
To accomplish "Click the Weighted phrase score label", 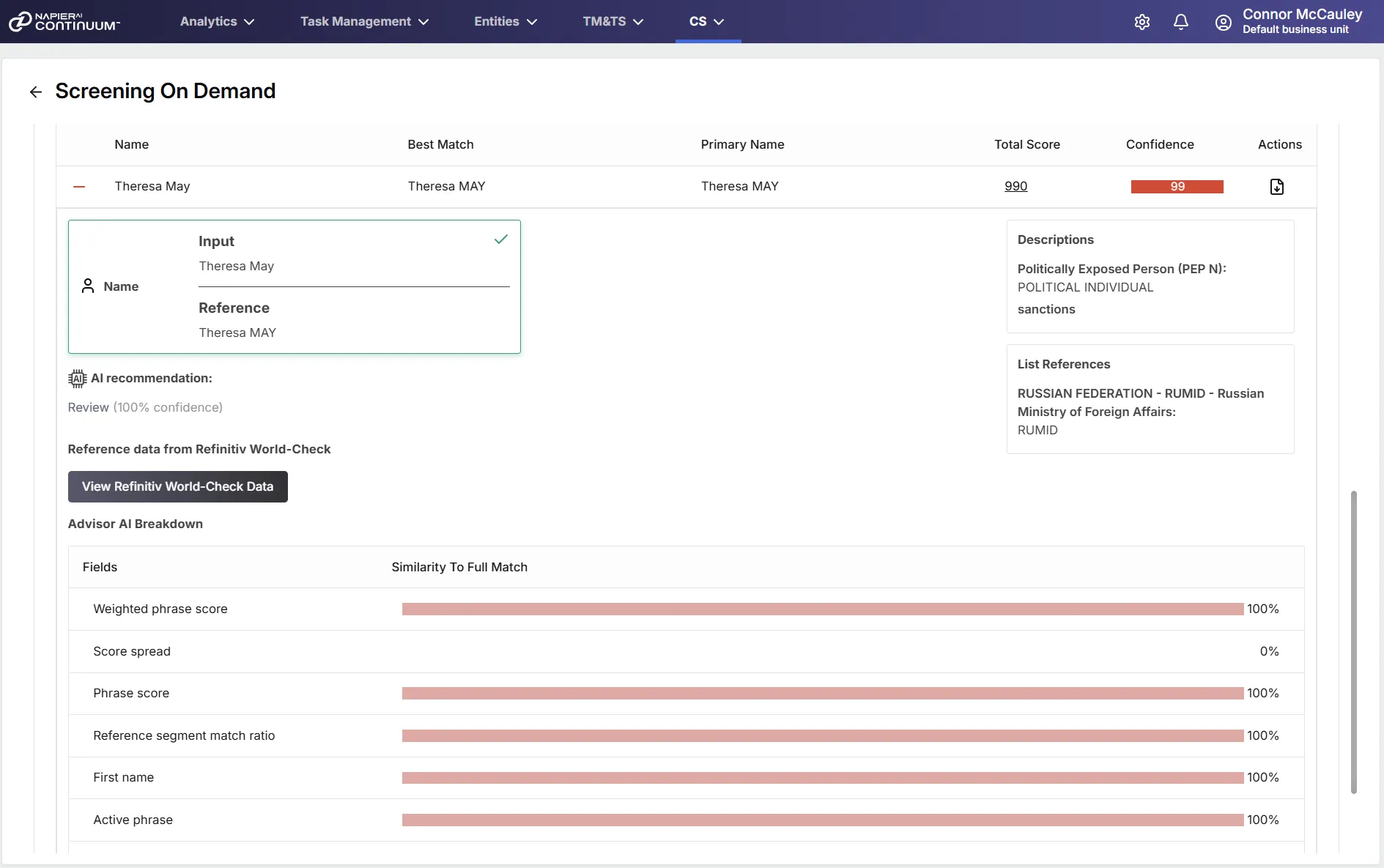I will coord(160,609).
